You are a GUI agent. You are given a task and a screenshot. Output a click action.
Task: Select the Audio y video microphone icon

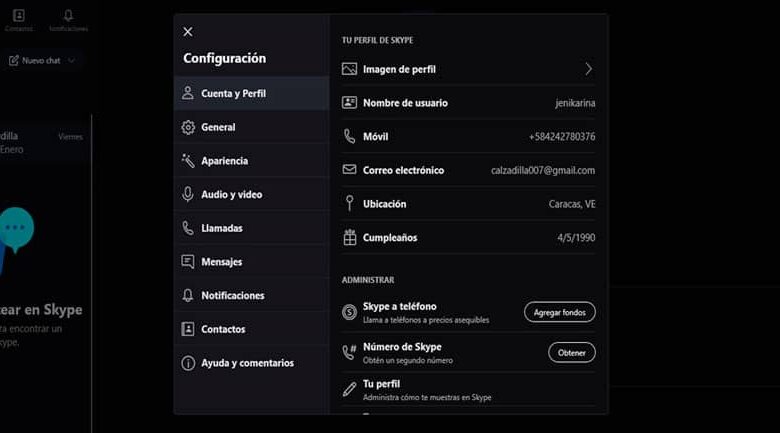(x=188, y=195)
